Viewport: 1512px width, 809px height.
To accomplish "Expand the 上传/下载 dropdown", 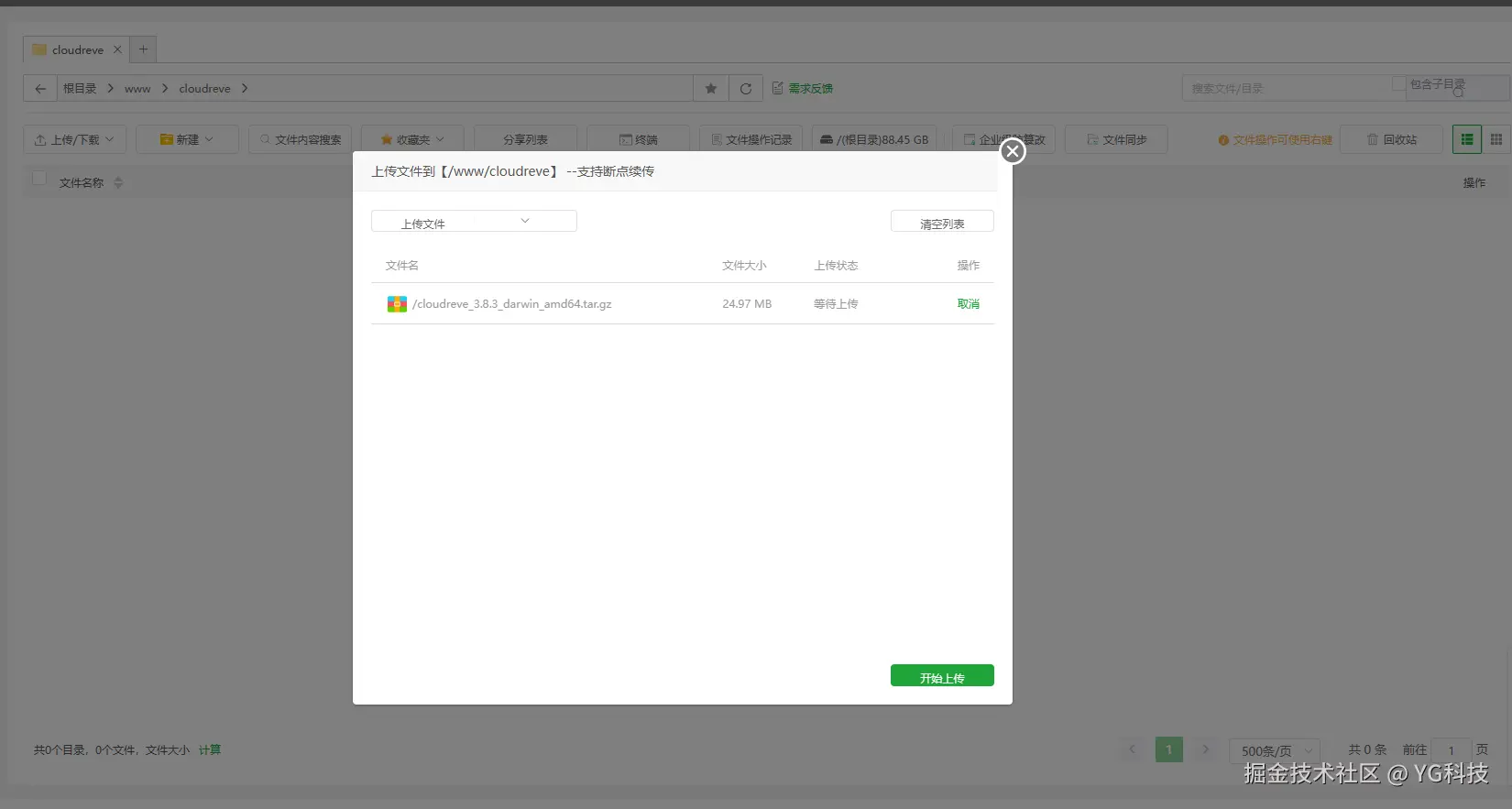I will pos(74,139).
